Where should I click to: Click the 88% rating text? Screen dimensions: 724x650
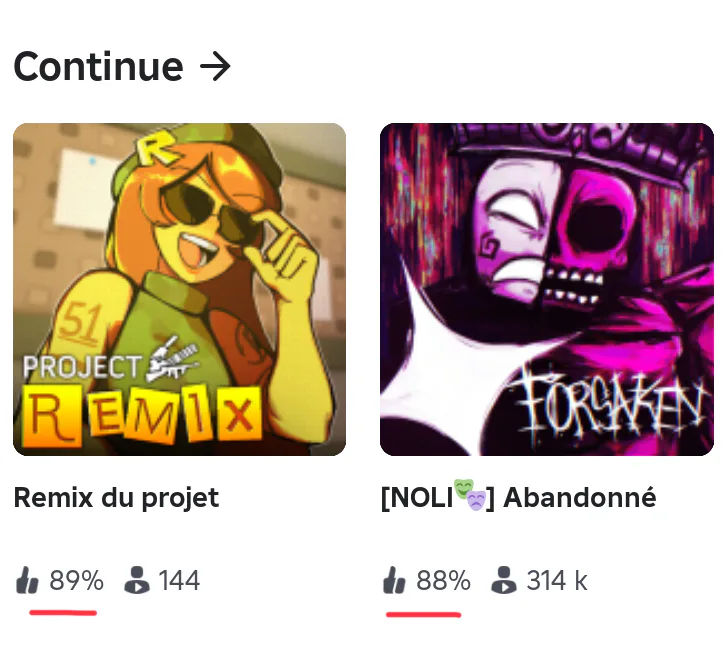(443, 581)
